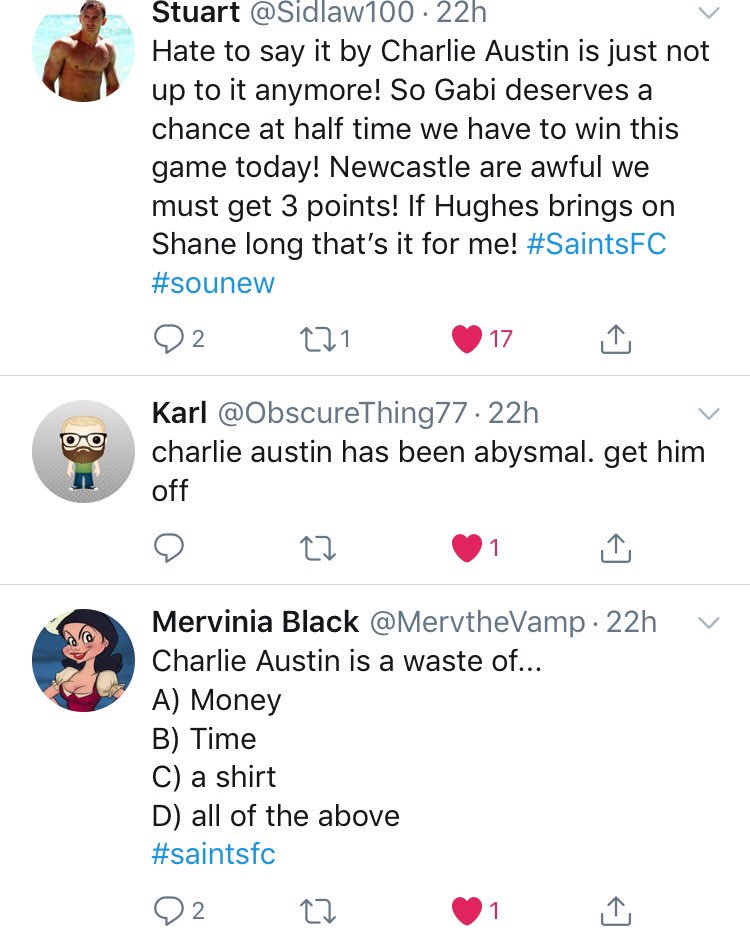This screenshot has width=750, height=940.
Task: Share Karl's tweet
Action: pos(616,548)
